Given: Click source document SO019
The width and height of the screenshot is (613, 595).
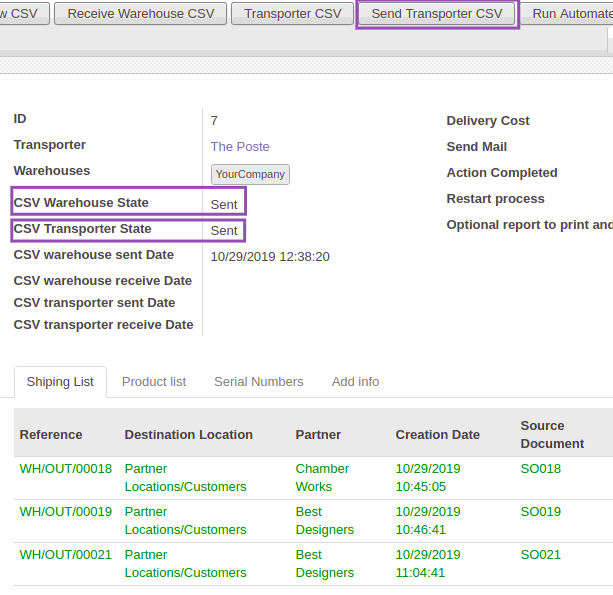Looking at the screenshot, I should 541,512.
